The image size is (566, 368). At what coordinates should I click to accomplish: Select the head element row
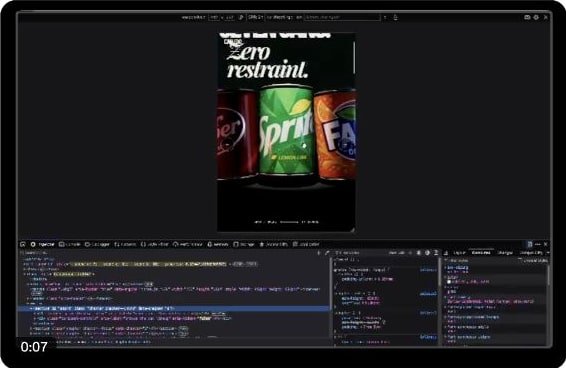[41, 269]
